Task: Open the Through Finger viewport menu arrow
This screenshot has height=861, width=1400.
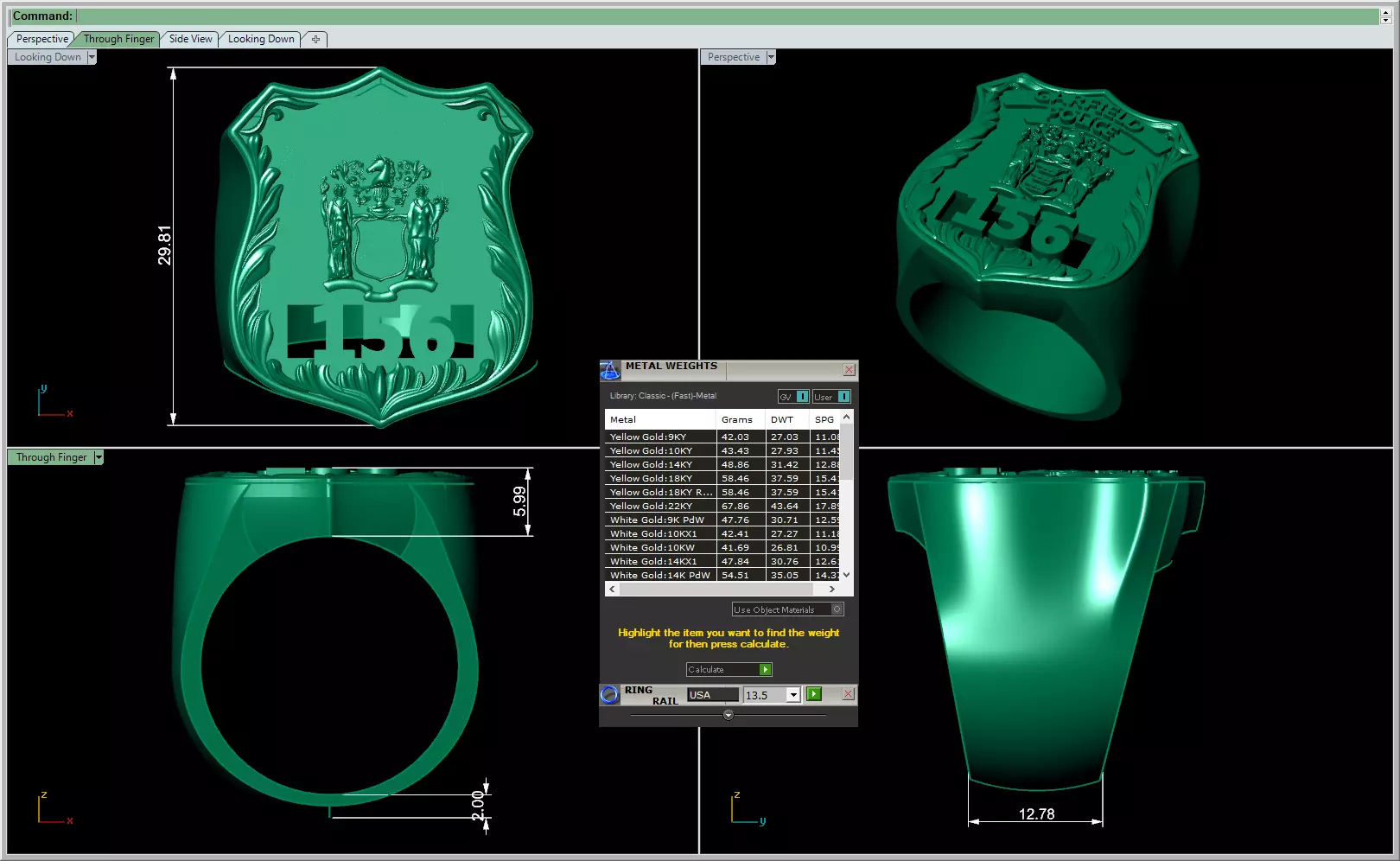Action: pos(99,457)
